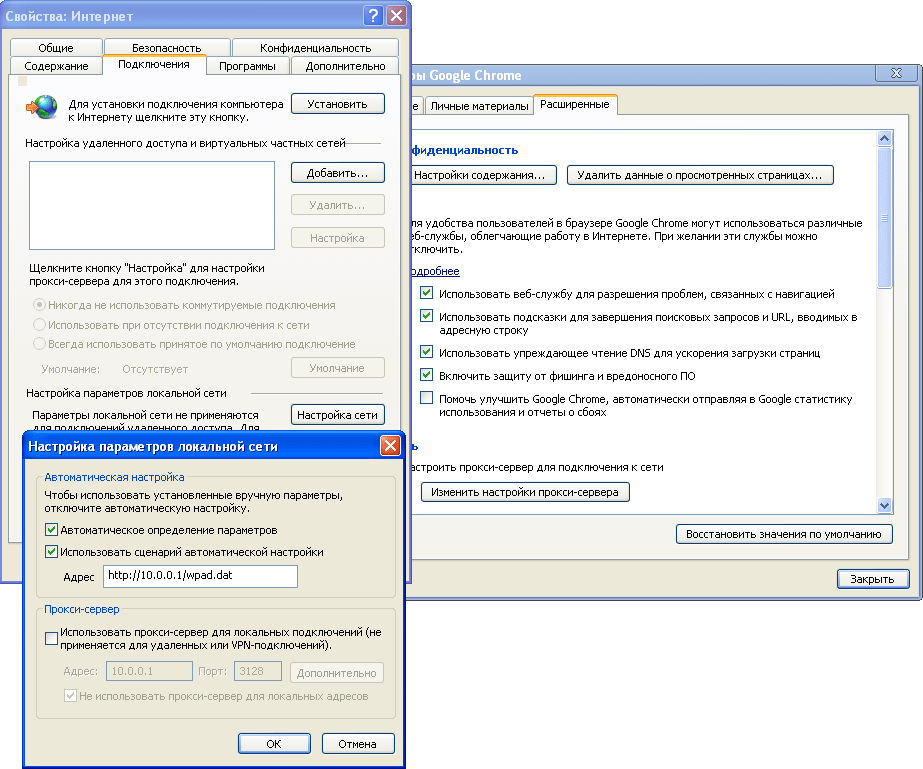The width and height of the screenshot is (923, 769).
Task: Click the globe connection wizard icon
Action: 42,105
